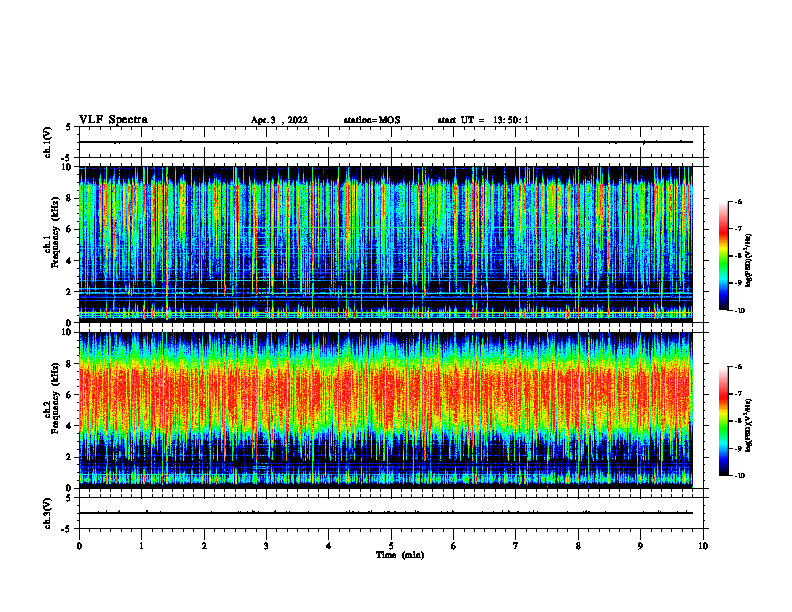Click the 'start UT = 13:50: 1' text
Viewport: 792px width, 612px height.
tap(483, 120)
